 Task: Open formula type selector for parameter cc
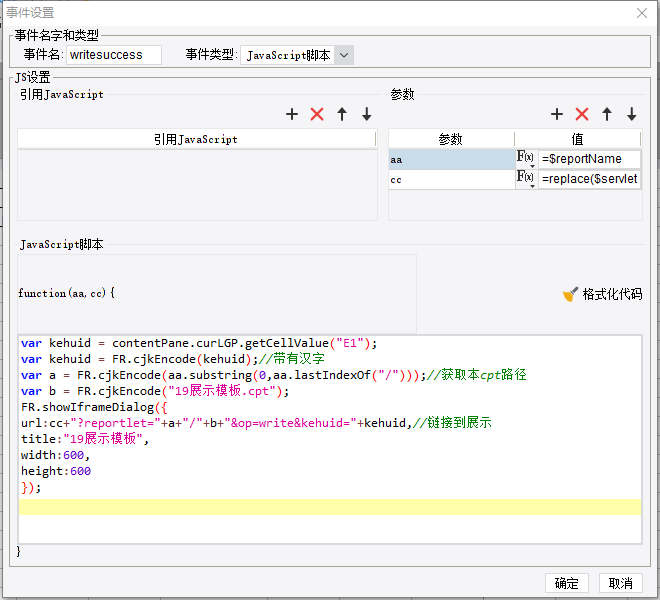(525, 179)
